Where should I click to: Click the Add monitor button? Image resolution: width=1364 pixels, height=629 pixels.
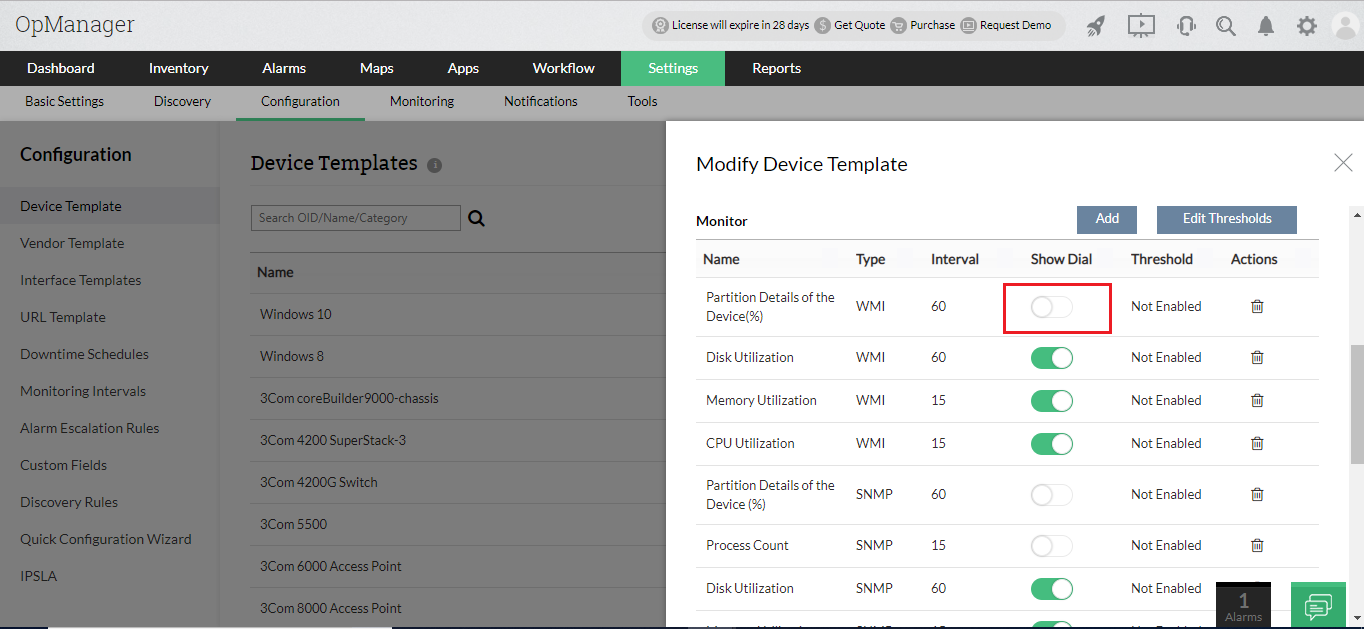tap(1107, 219)
